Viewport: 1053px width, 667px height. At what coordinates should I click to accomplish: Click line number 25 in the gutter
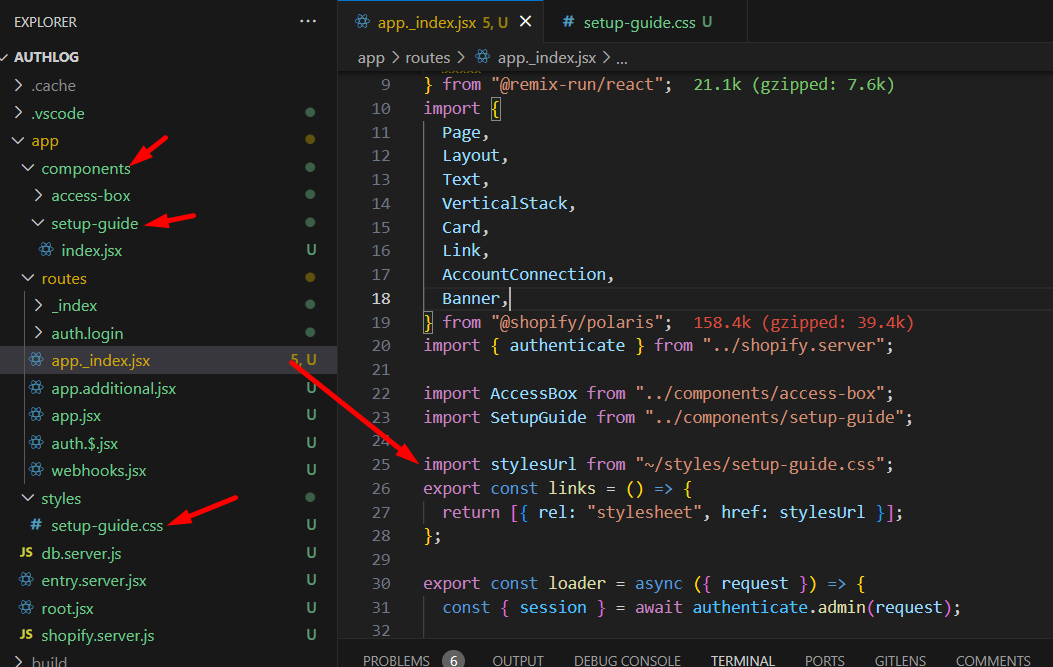coord(381,464)
